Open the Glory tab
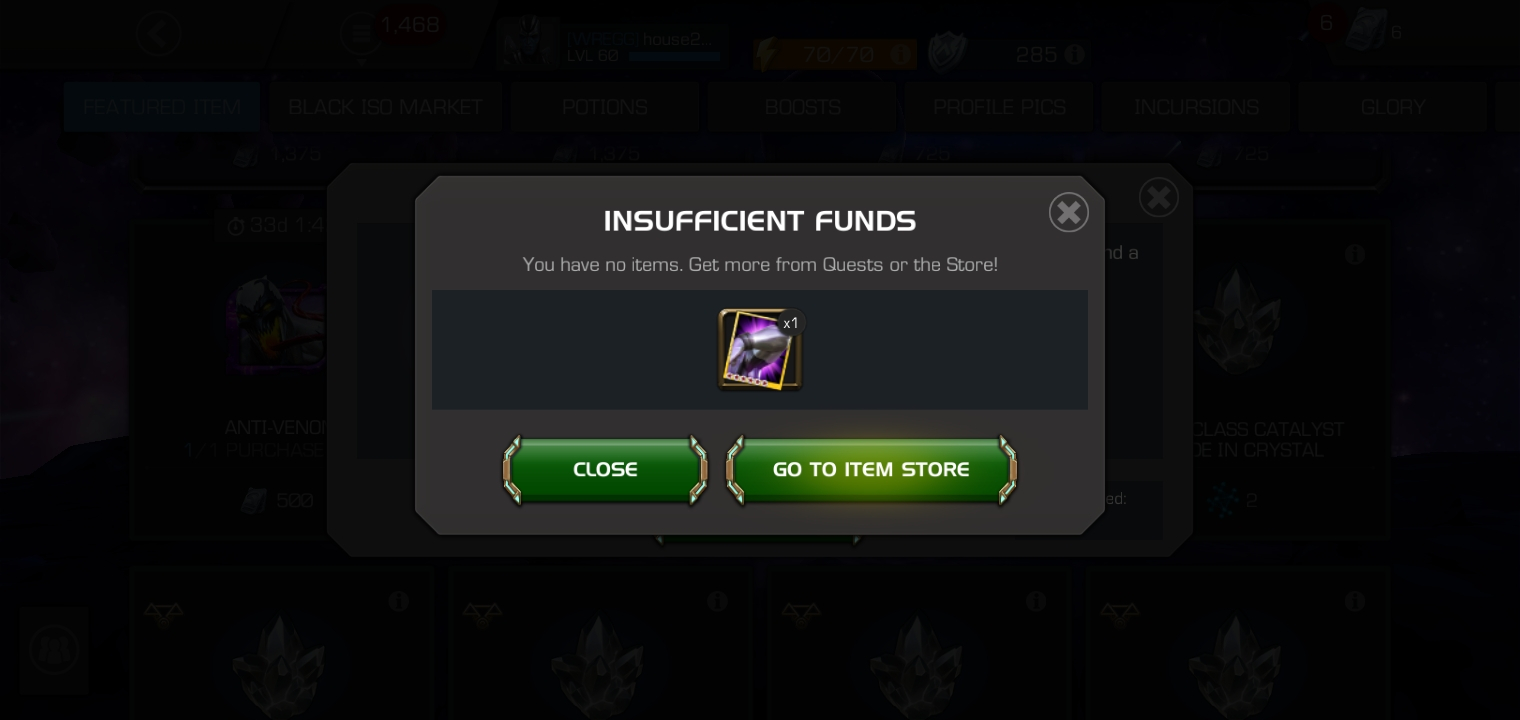 coord(1393,107)
